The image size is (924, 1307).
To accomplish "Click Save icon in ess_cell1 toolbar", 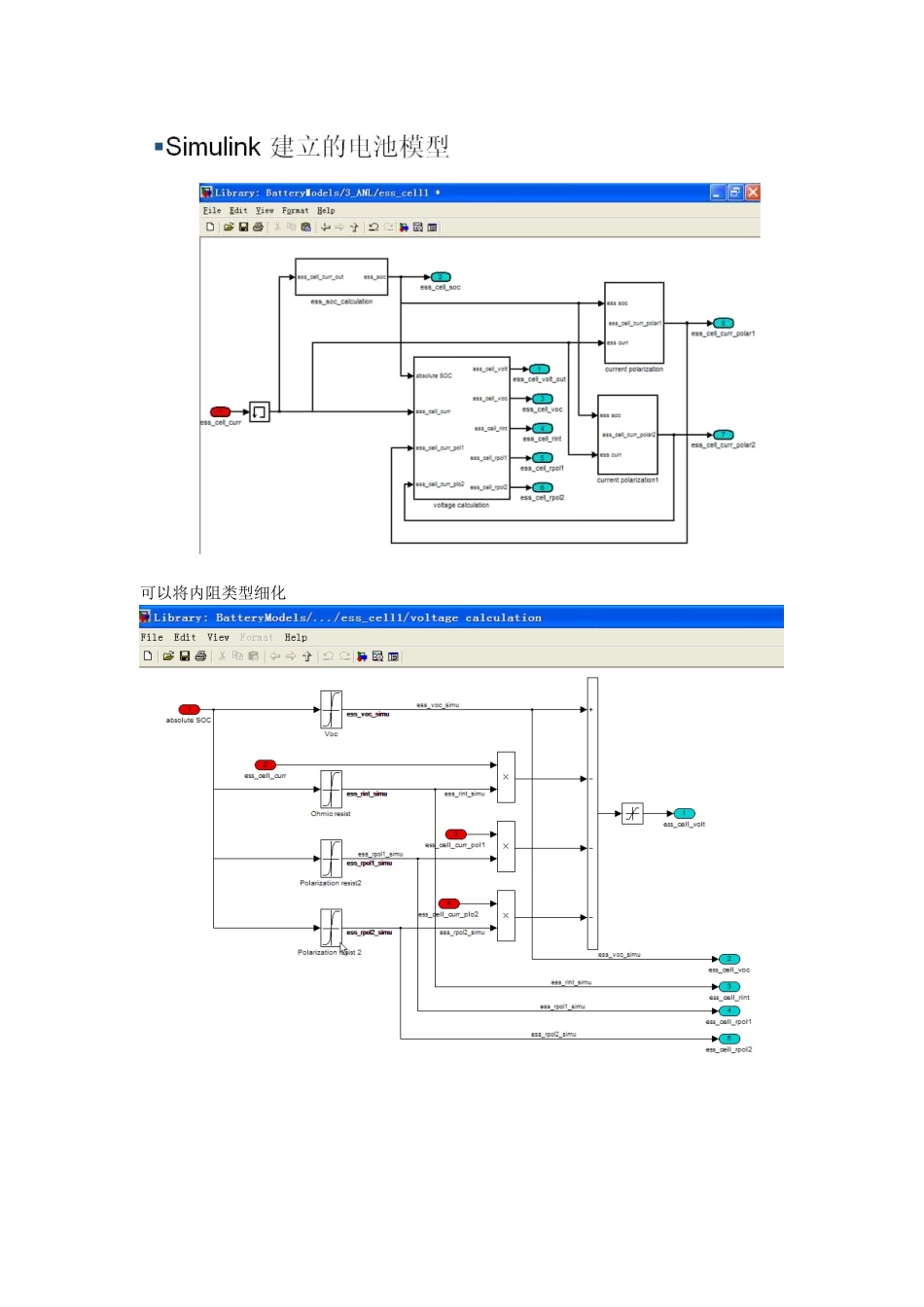I will click(243, 227).
